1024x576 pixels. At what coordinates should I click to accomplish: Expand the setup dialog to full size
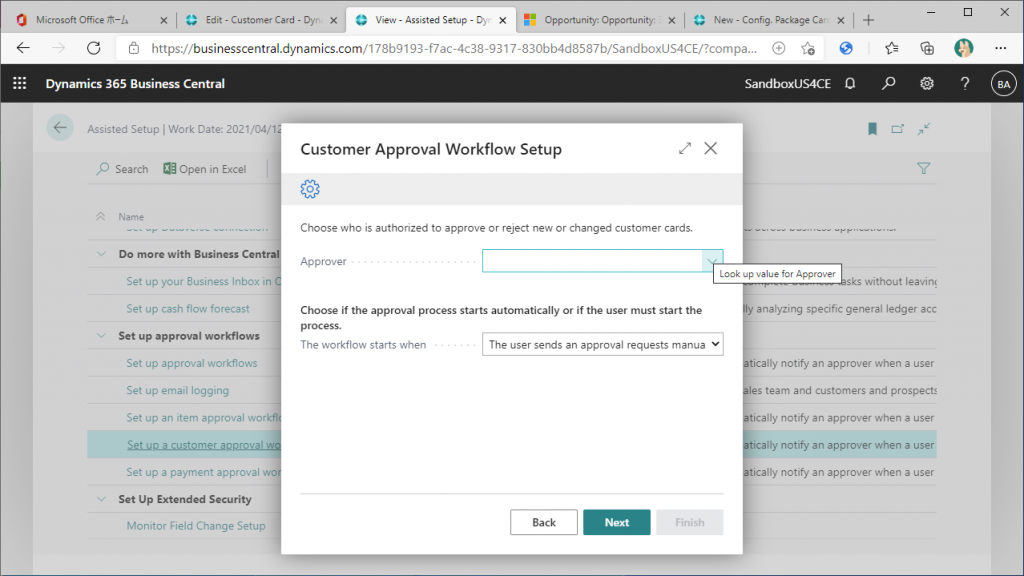tap(684, 148)
